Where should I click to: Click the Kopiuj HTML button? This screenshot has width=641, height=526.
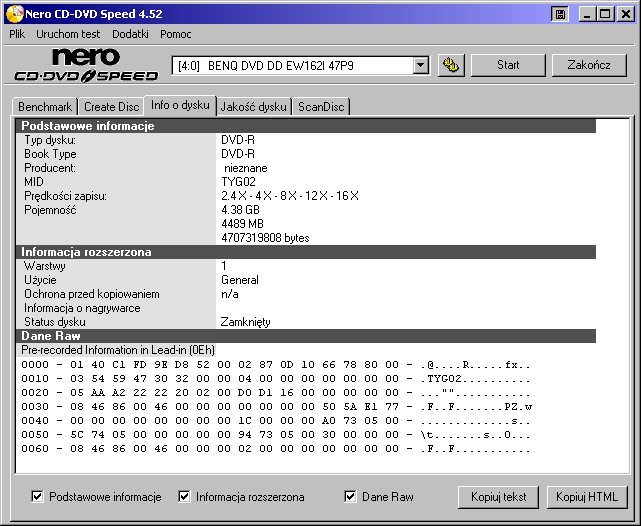click(587, 497)
